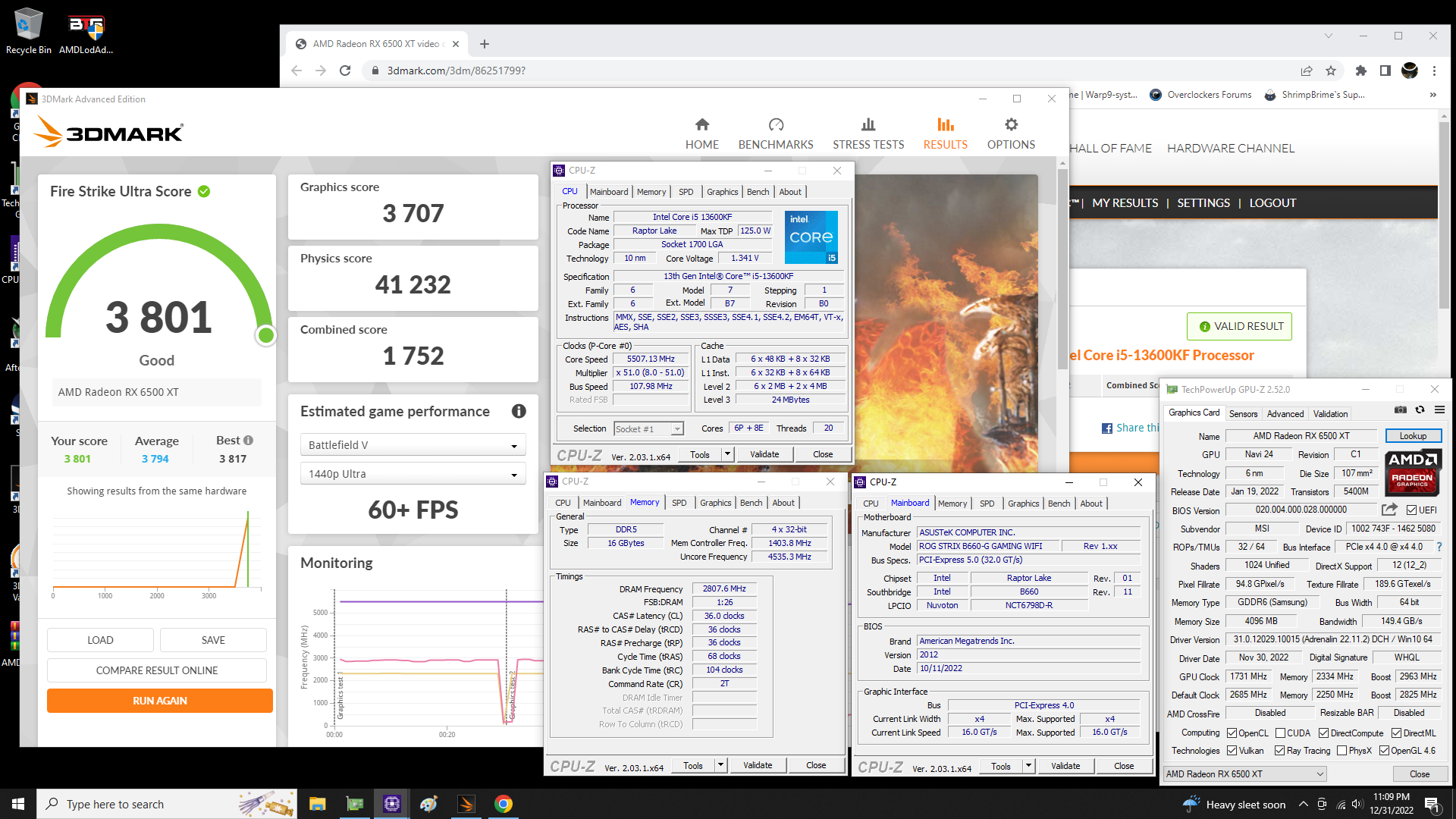Click the LOAD result button

pyautogui.click(x=100, y=640)
